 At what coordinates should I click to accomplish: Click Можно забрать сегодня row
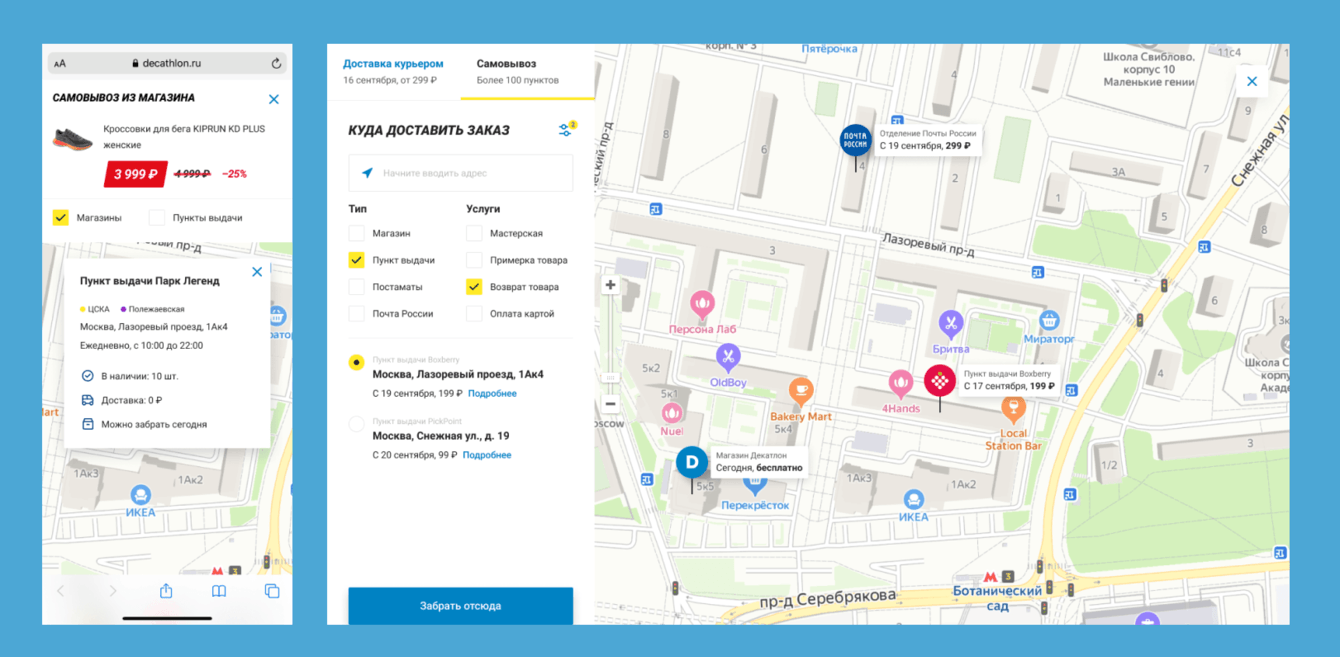point(144,424)
